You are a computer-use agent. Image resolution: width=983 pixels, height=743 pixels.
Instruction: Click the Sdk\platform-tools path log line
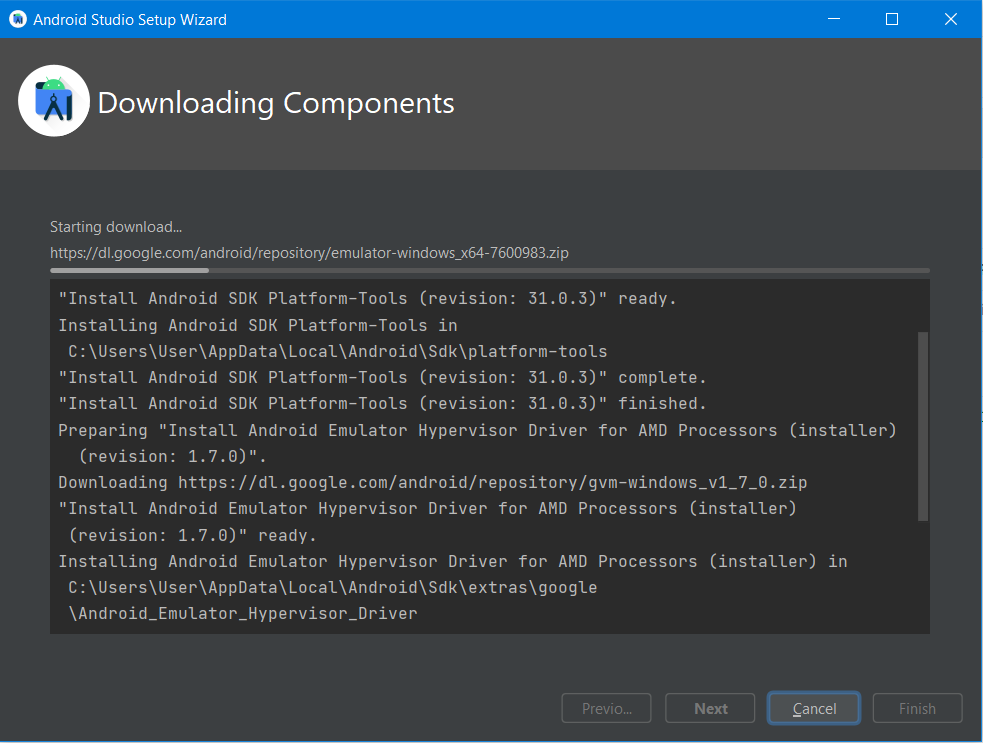coord(337,351)
